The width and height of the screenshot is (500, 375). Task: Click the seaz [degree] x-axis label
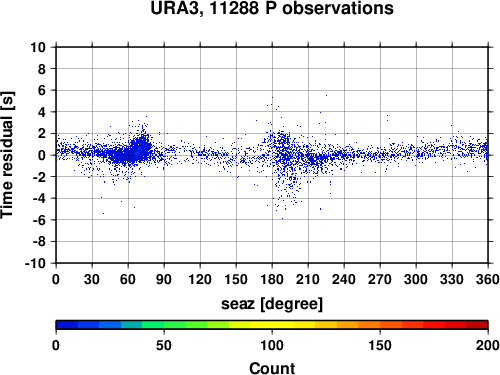point(272,304)
